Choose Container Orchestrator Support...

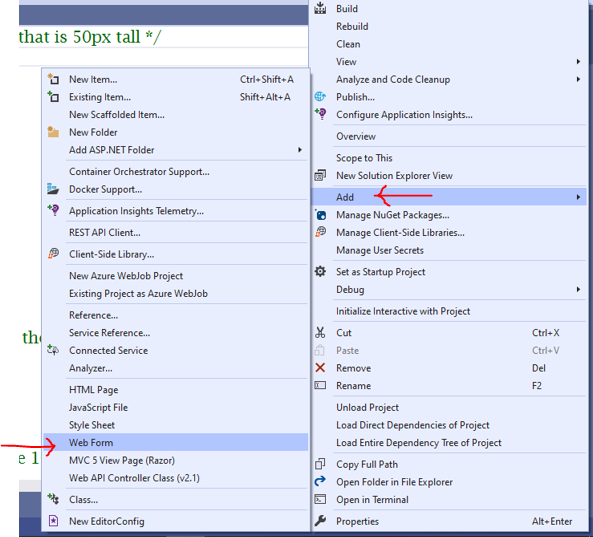coord(175,172)
